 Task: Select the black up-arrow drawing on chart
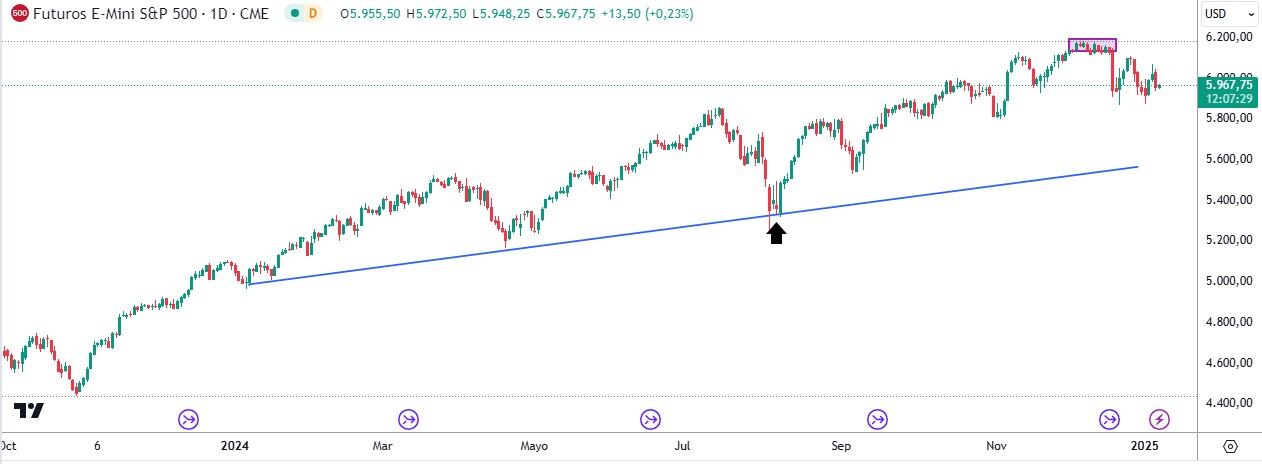[776, 232]
